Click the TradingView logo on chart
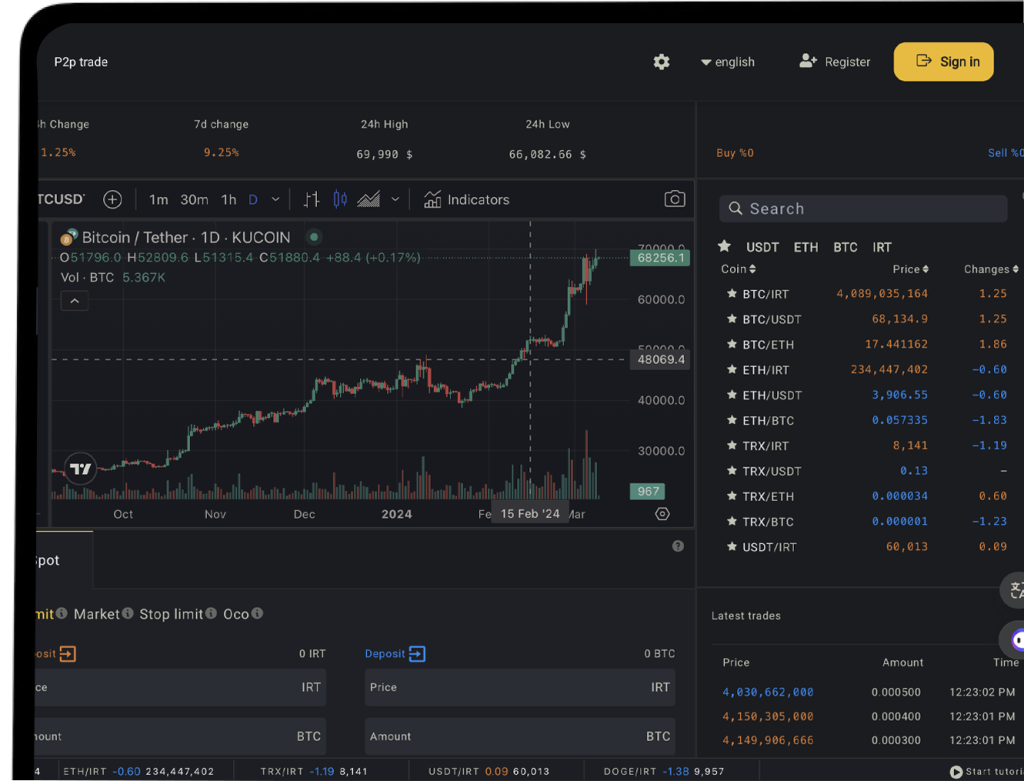 [x=81, y=469]
